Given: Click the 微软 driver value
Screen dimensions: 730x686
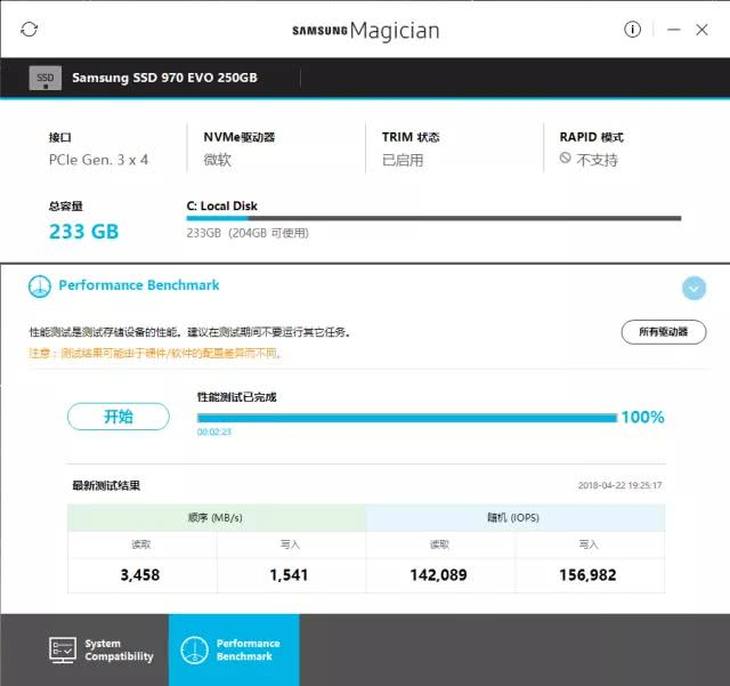Looking at the screenshot, I should pyautogui.click(x=217, y=160).
